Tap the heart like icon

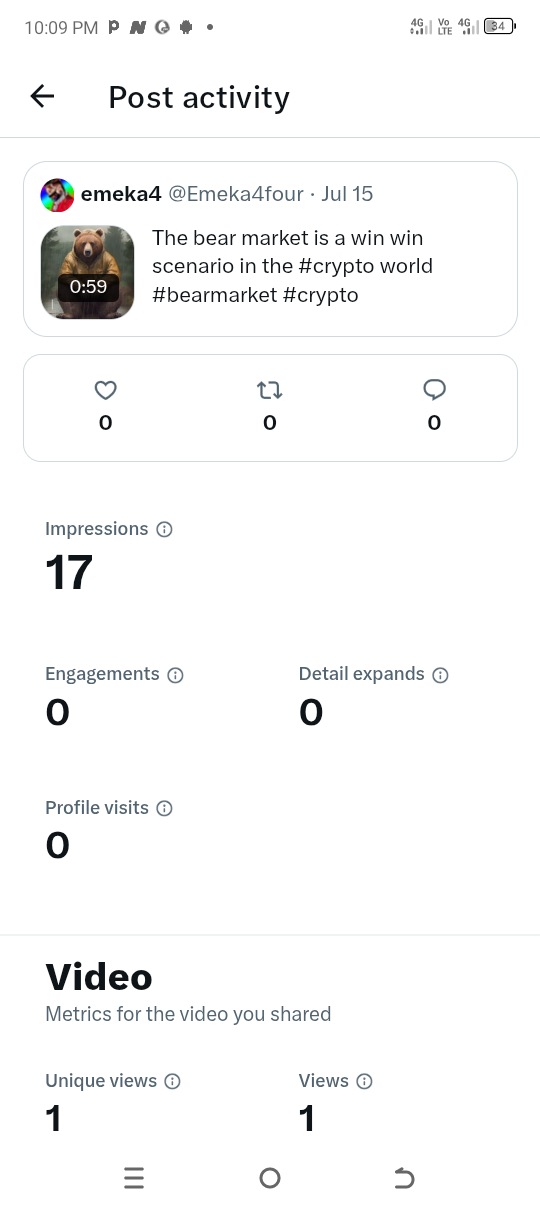pos(105,391)
